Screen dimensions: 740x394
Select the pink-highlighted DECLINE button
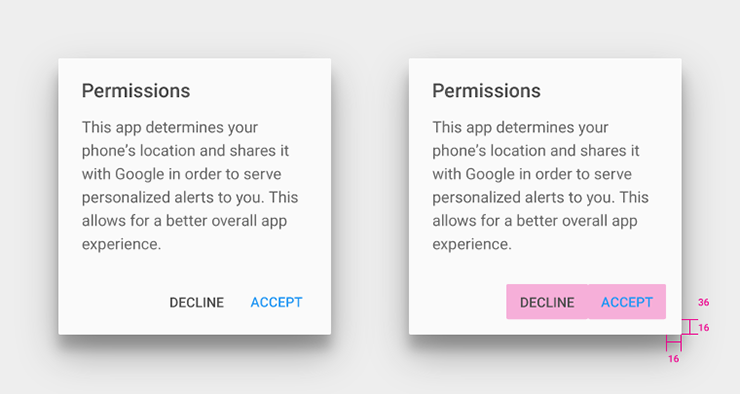point(547,302)
